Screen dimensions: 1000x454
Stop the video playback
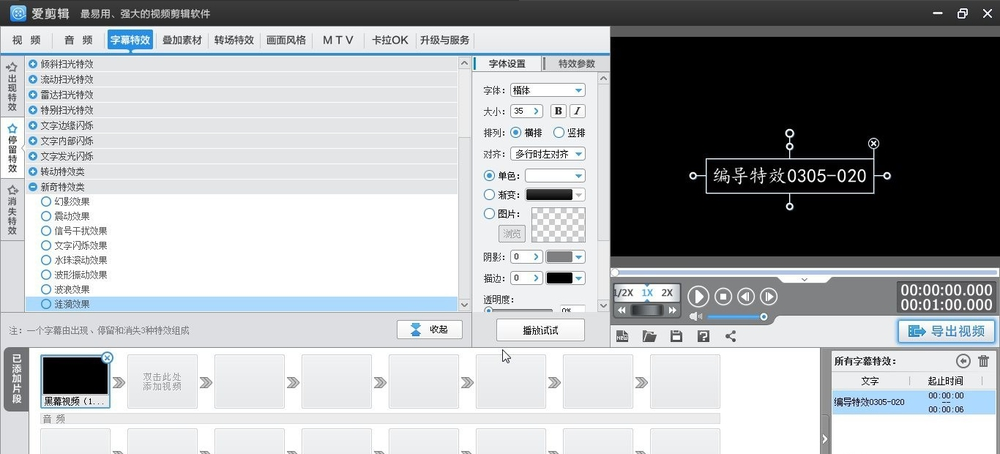coord(723,296)
